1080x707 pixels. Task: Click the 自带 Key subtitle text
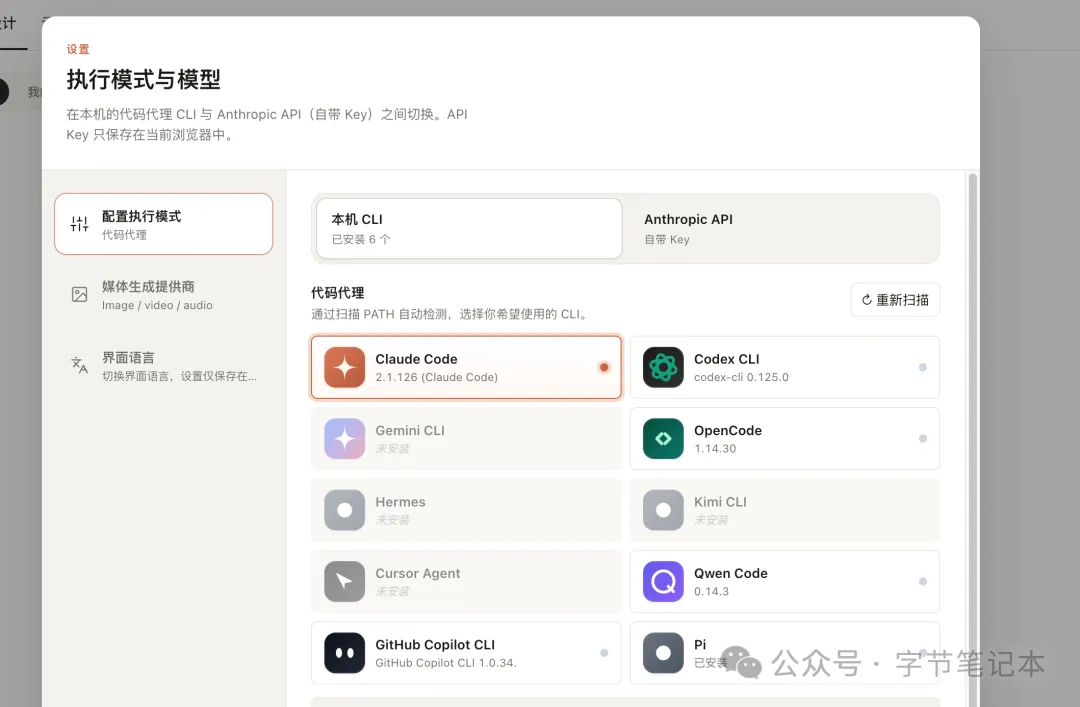tap(667, 239)
